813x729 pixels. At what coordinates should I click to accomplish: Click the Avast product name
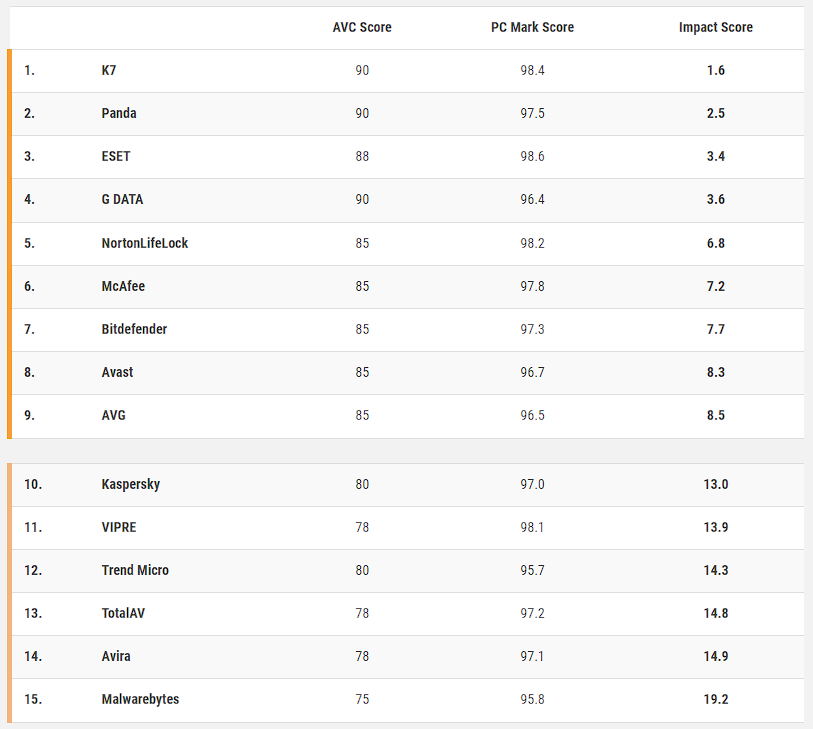pos(117,372)
